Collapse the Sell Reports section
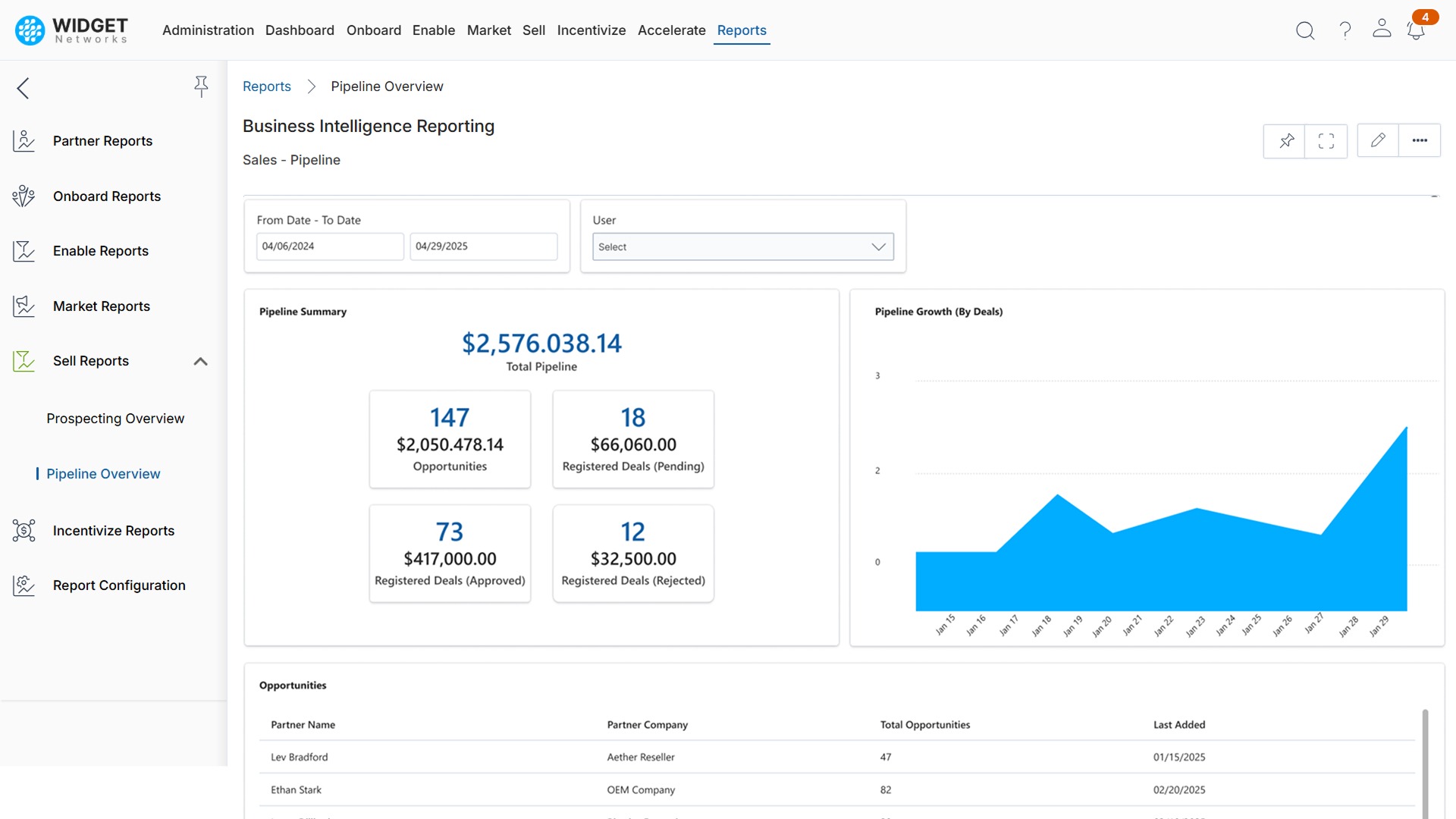Screen dimensions: 1456x819 200,361
